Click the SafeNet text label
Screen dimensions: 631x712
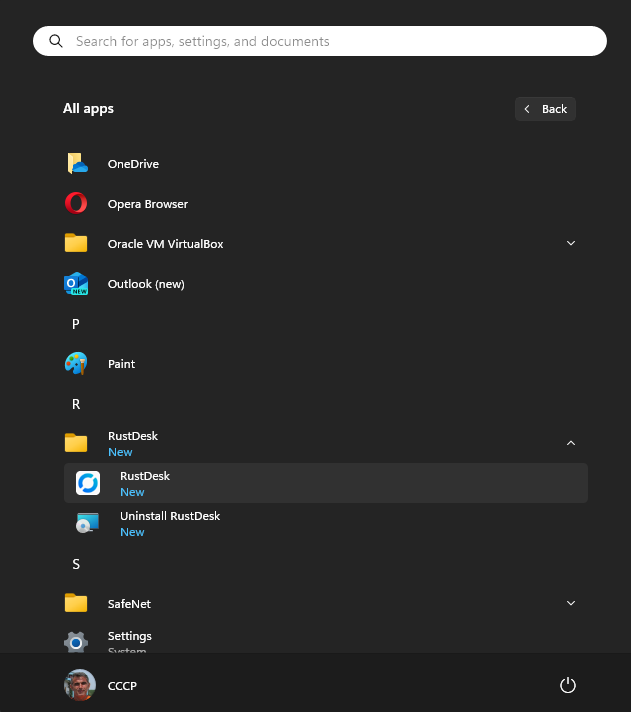[129, 604]
